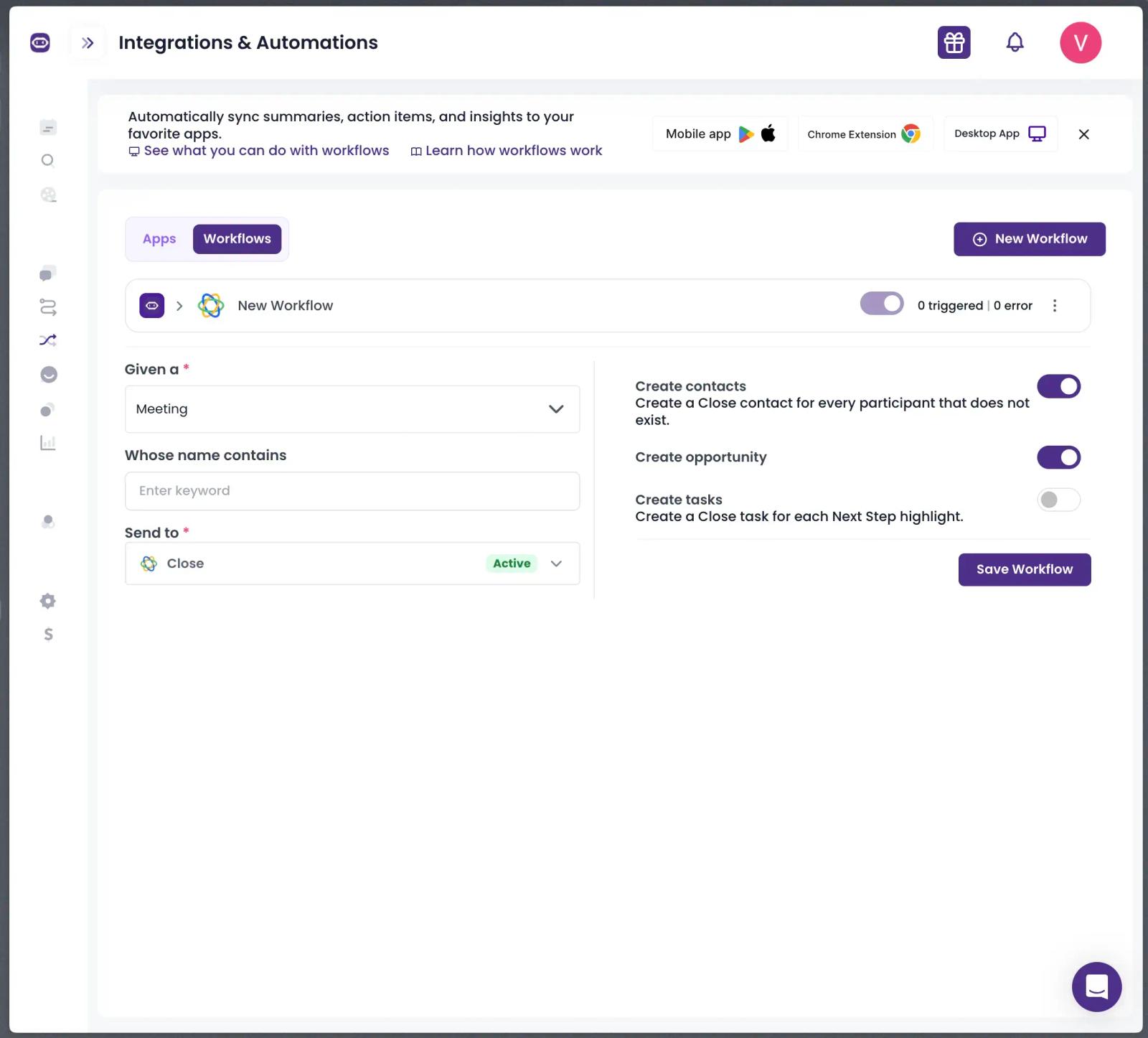Open the calendar notes icon in sidebar
Screen dimensions: 1148x1038
(48, 128)
